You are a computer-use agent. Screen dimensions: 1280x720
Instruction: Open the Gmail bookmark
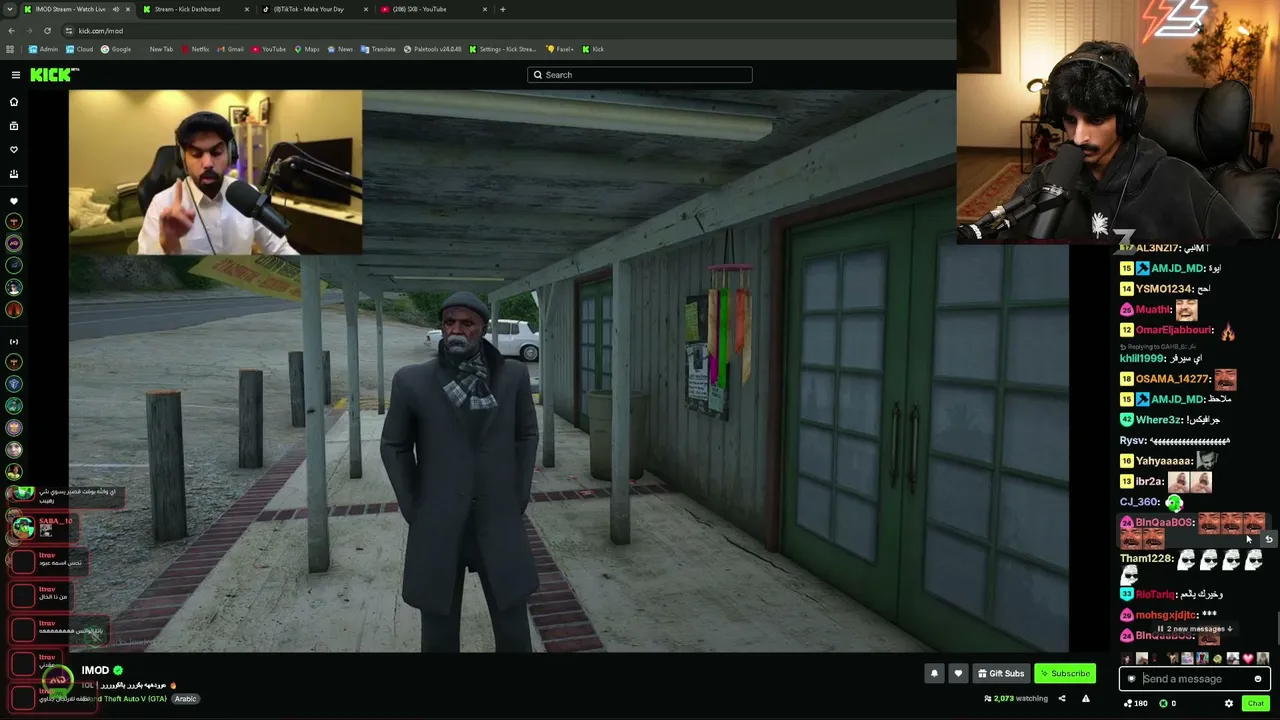(x=231, y=49)
